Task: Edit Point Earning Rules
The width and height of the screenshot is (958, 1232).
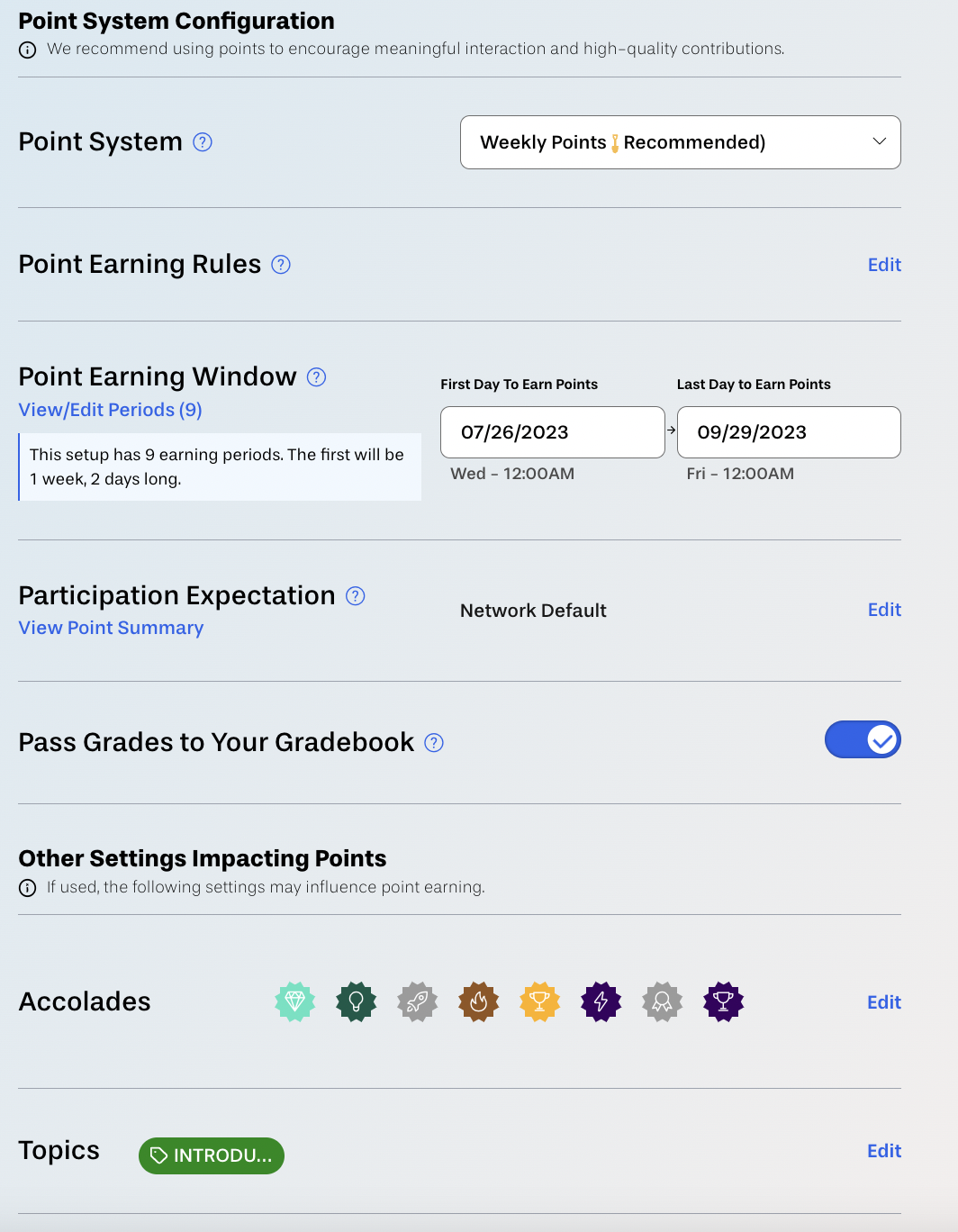Action: click(x=884, y=265)
